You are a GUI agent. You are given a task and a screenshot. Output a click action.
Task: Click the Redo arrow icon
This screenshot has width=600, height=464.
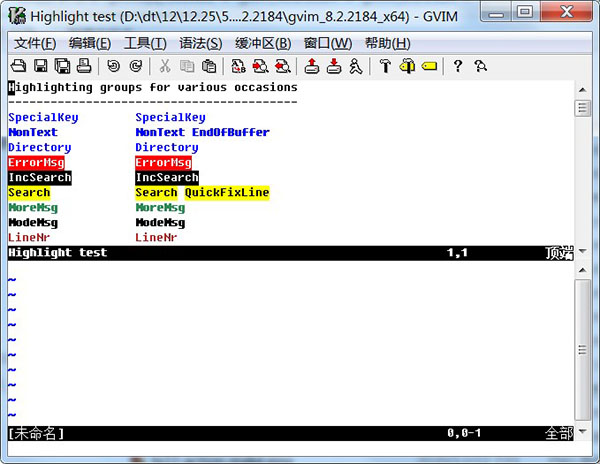[135, 66]
